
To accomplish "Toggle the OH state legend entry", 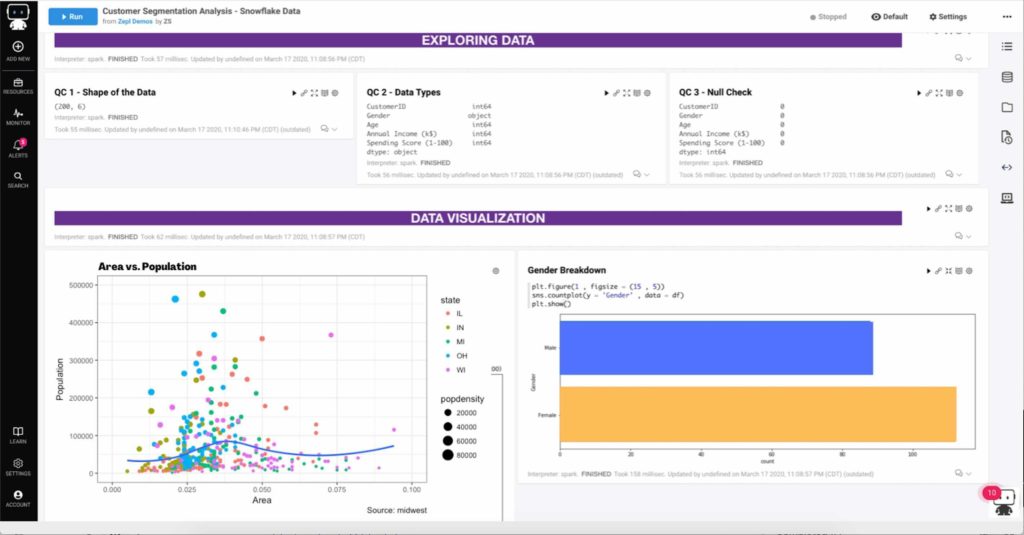I will [x=456, y=356].
